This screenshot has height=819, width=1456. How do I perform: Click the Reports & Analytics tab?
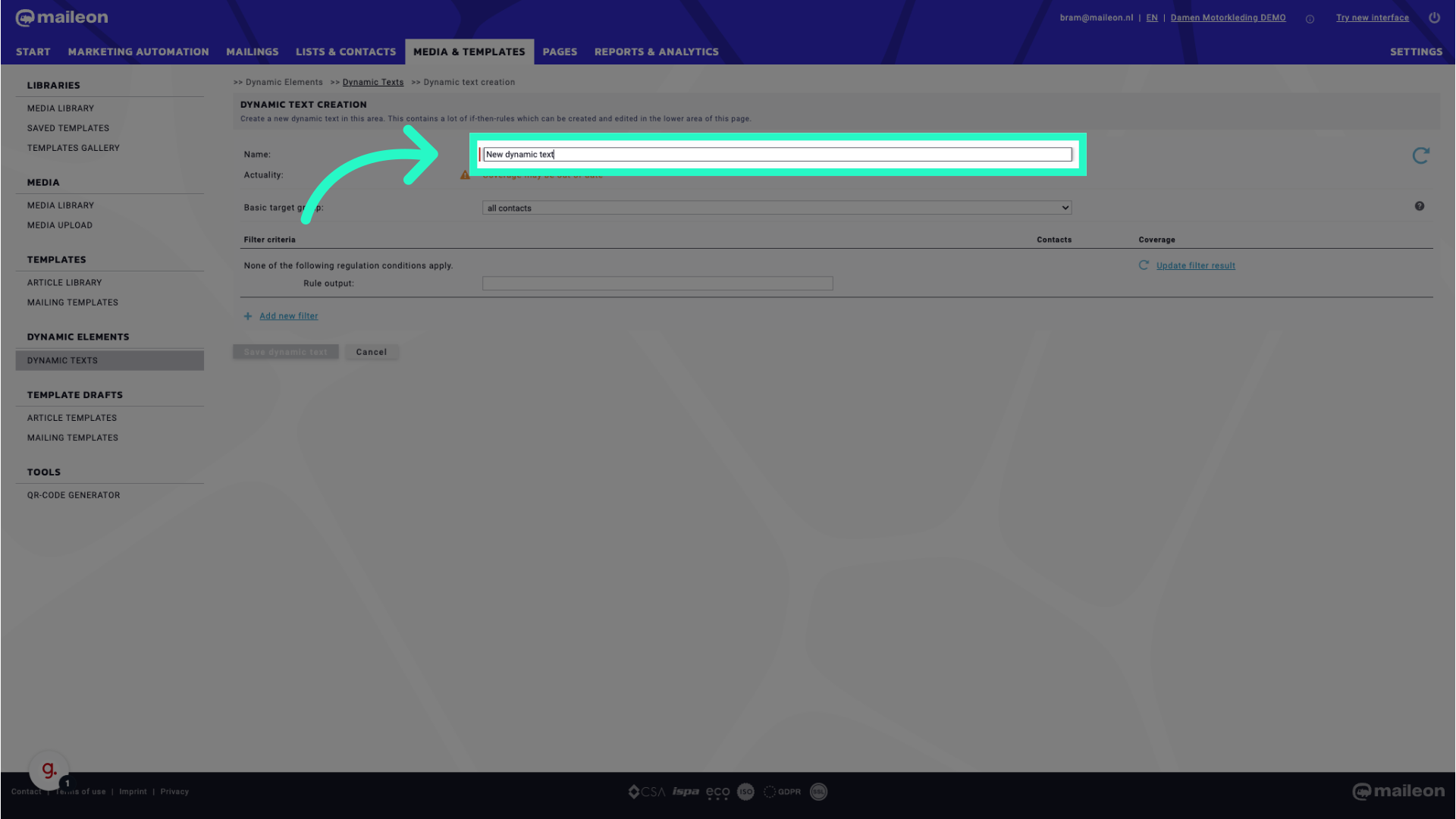(656, 51)
